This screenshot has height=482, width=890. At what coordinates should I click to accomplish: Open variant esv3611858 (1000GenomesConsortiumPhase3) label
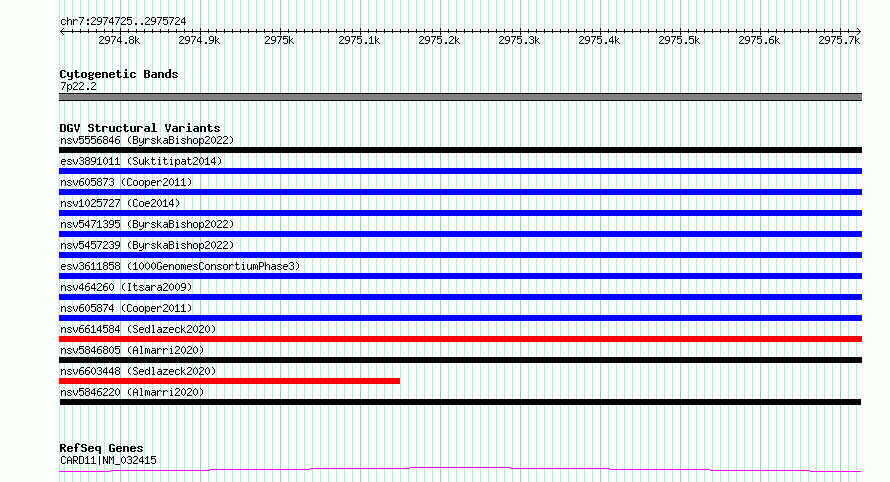point(180,266)
